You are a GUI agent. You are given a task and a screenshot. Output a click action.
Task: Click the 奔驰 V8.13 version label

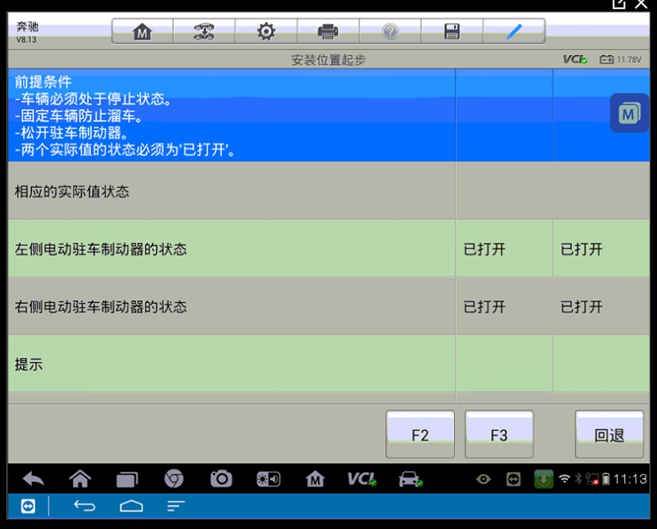(x=27, y=32)
